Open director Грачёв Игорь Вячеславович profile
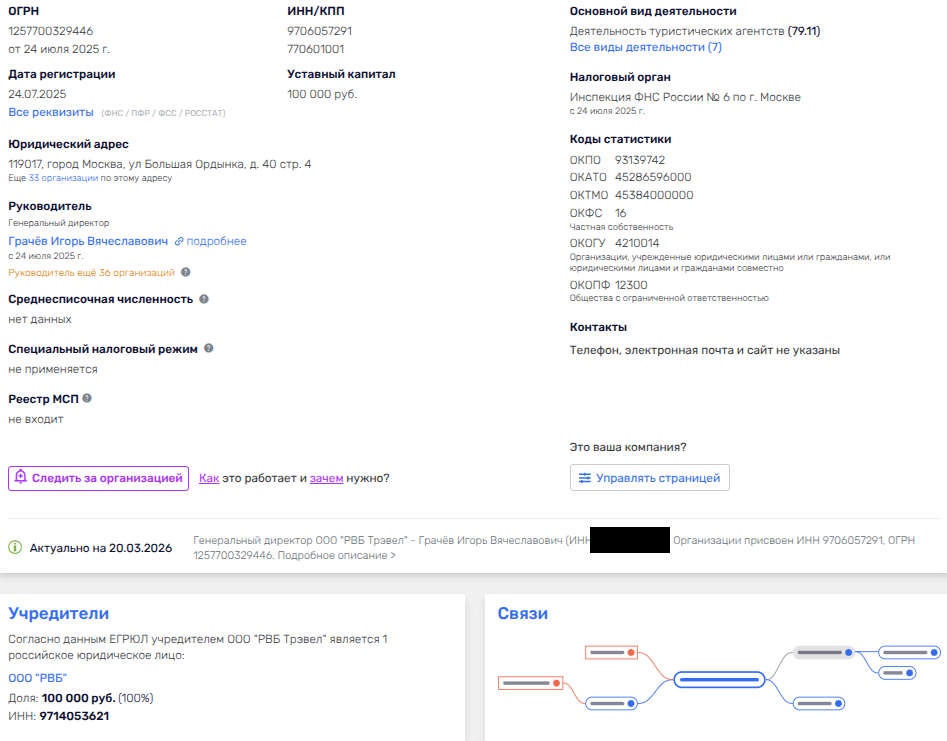Viewport: 947px width, 741px height. click(88, 241)
